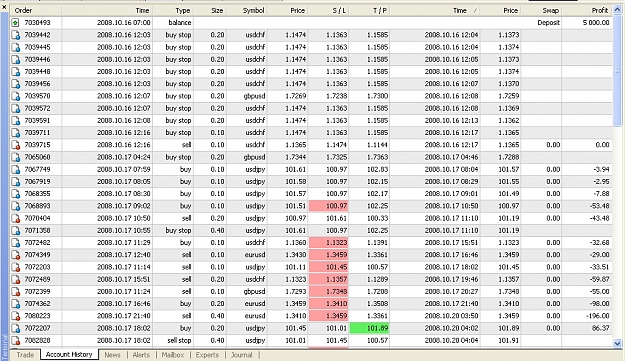The height and width of the screenshot is (361, 625).
Task: Select the eurusd symbol in order 7074349 row
Action: (x=255, y=255)
